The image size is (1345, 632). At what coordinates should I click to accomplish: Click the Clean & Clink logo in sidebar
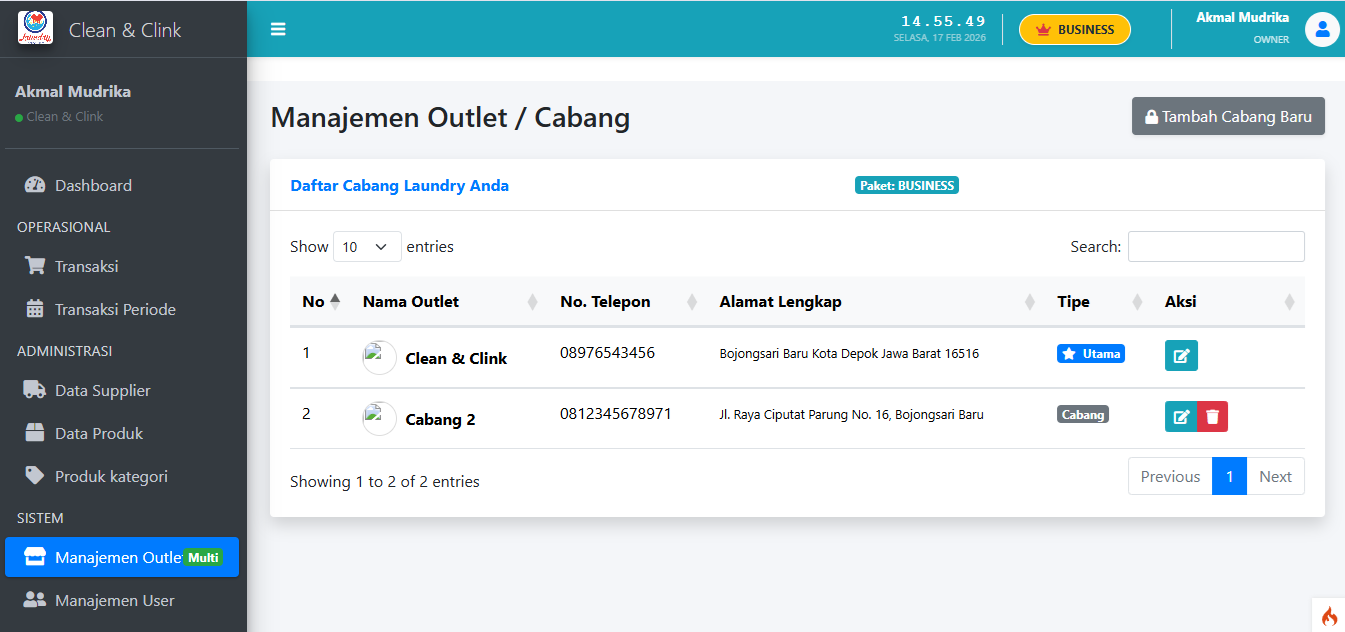[35, 28]
